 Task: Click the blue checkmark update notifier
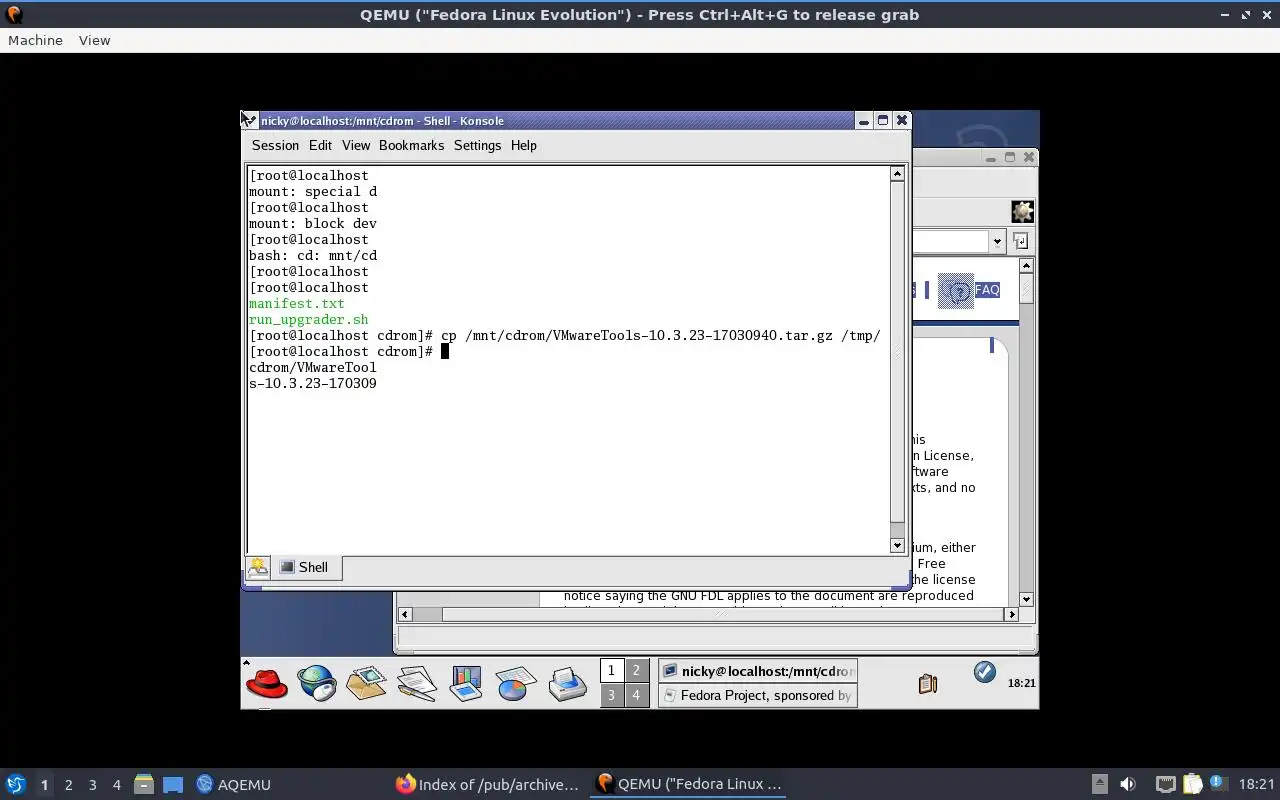(985, 672)
